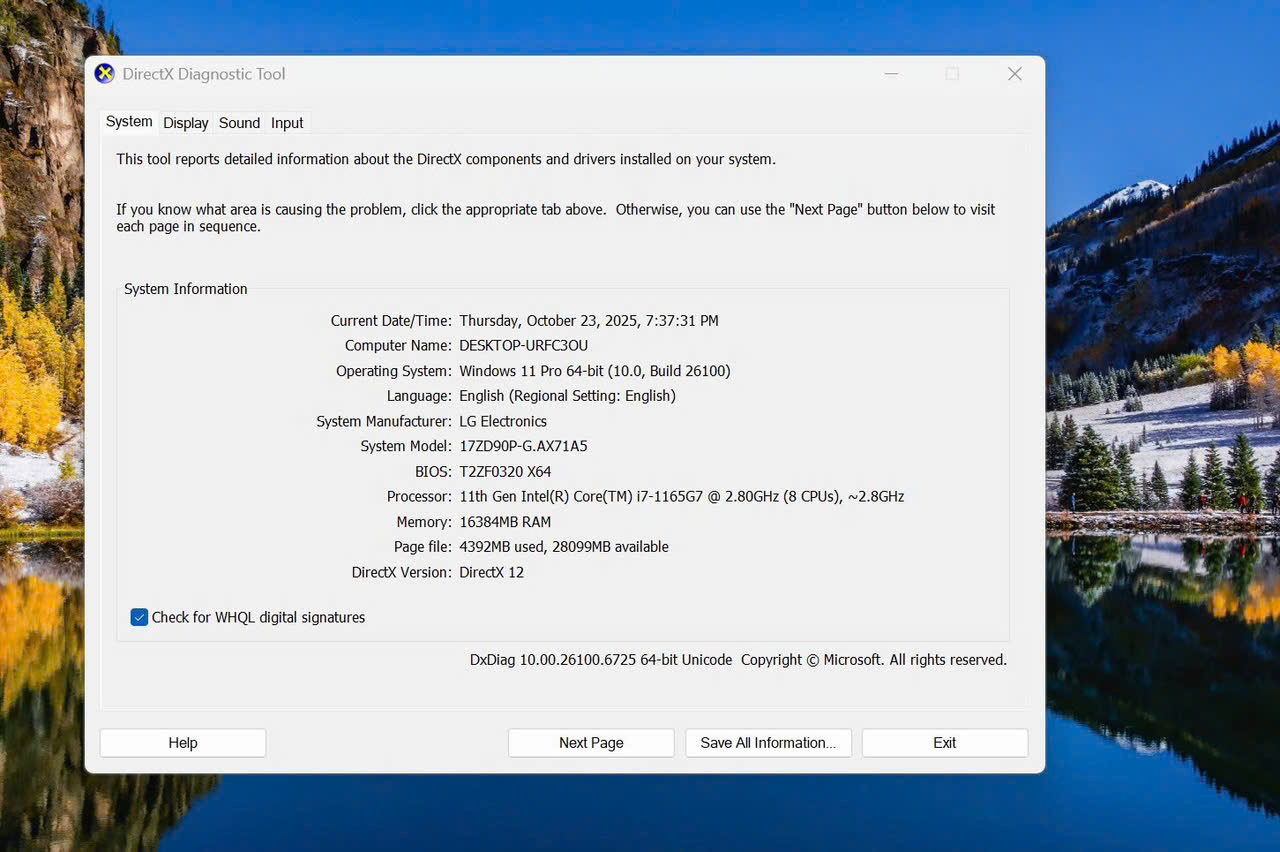1280x852 pixels.
Task: Close the DirectX Diagnostic Tool window
Action: coord(1014,74)
